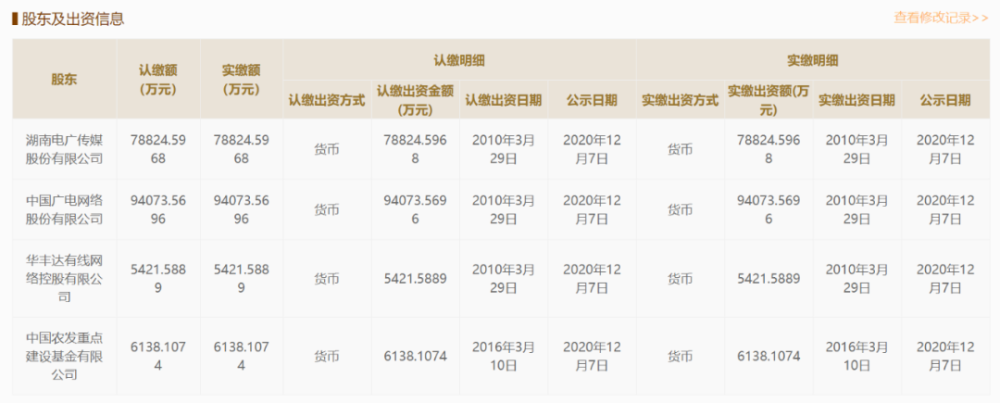Click the 实缴出资额(万元) column header
Screen dimensions: 1000x403
pos(768,100)
